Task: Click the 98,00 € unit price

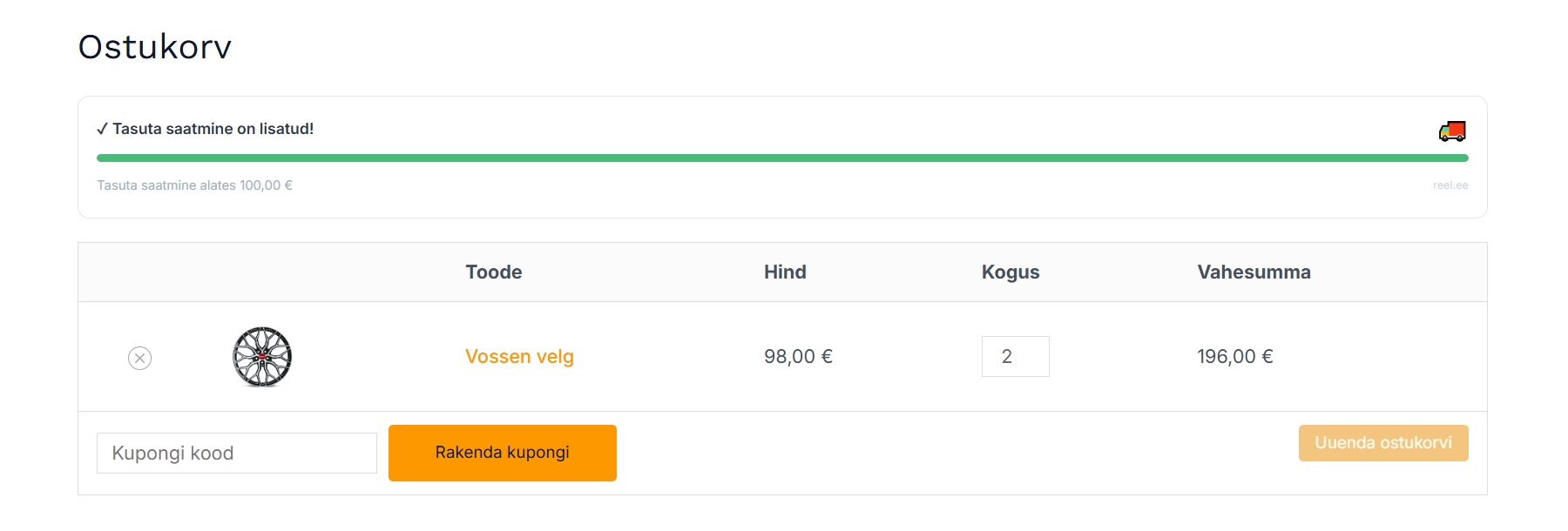Action: pyautogui.click(x=798, y=357)
